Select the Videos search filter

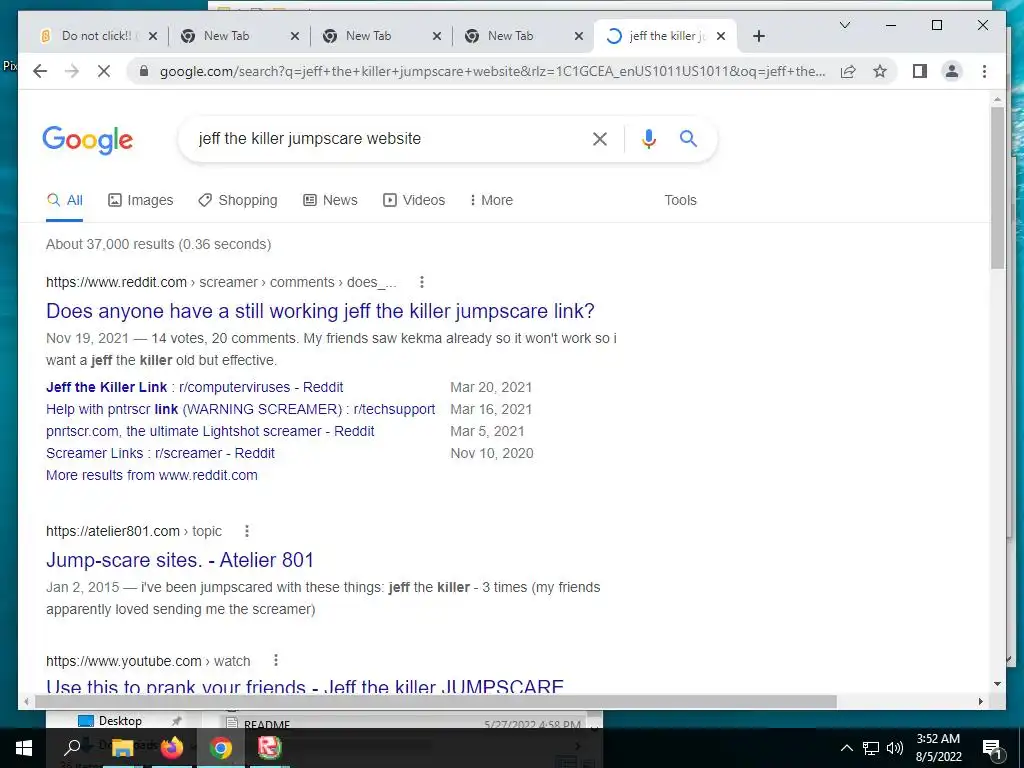[414, 200]
